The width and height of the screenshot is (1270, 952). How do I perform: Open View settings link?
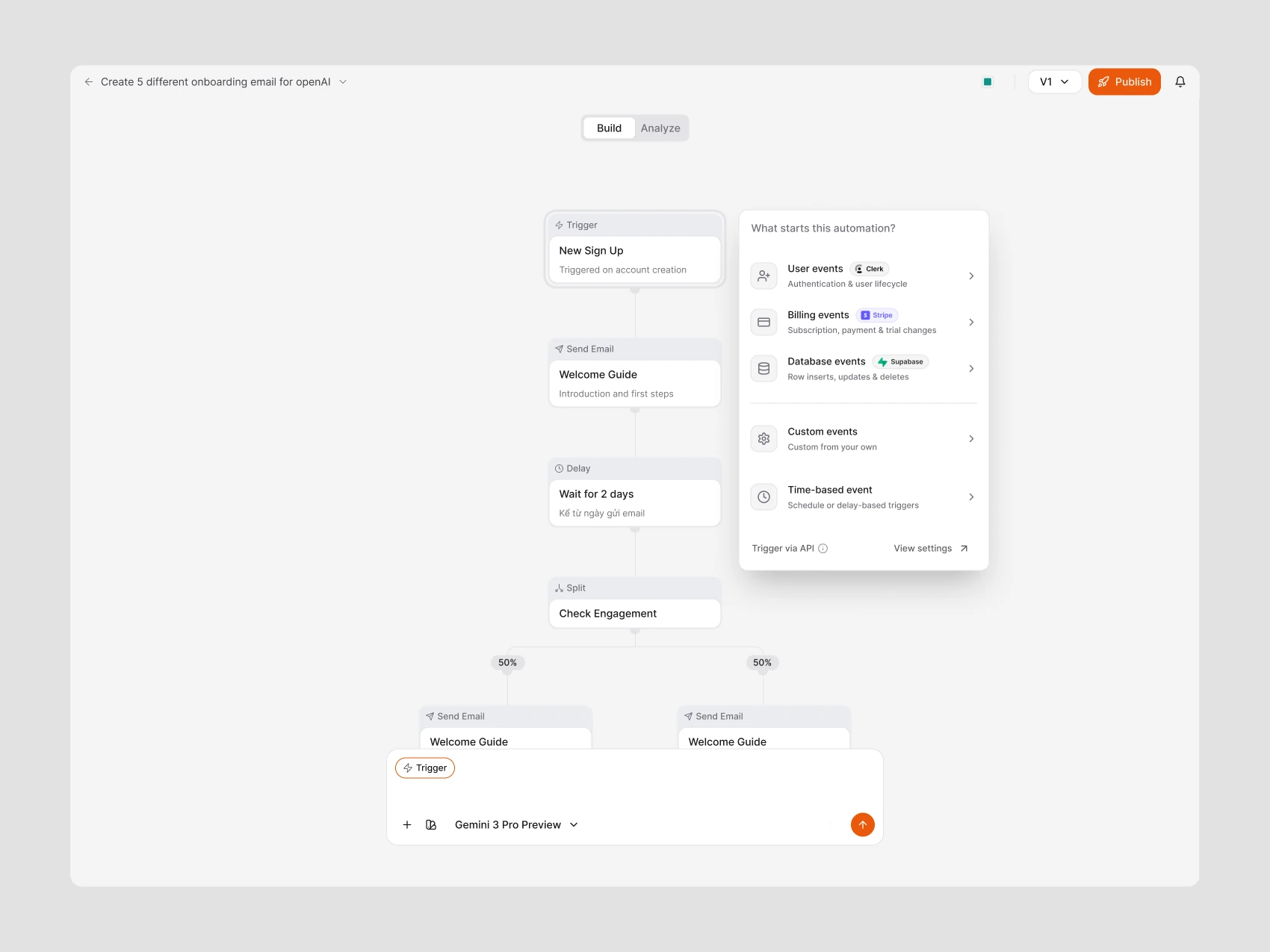(x=931, y=549)
